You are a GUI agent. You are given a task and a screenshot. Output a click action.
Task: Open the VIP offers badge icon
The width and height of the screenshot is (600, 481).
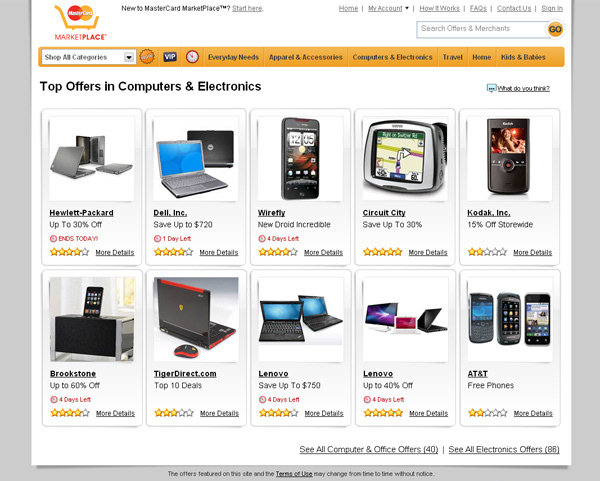tap(170, 57)
